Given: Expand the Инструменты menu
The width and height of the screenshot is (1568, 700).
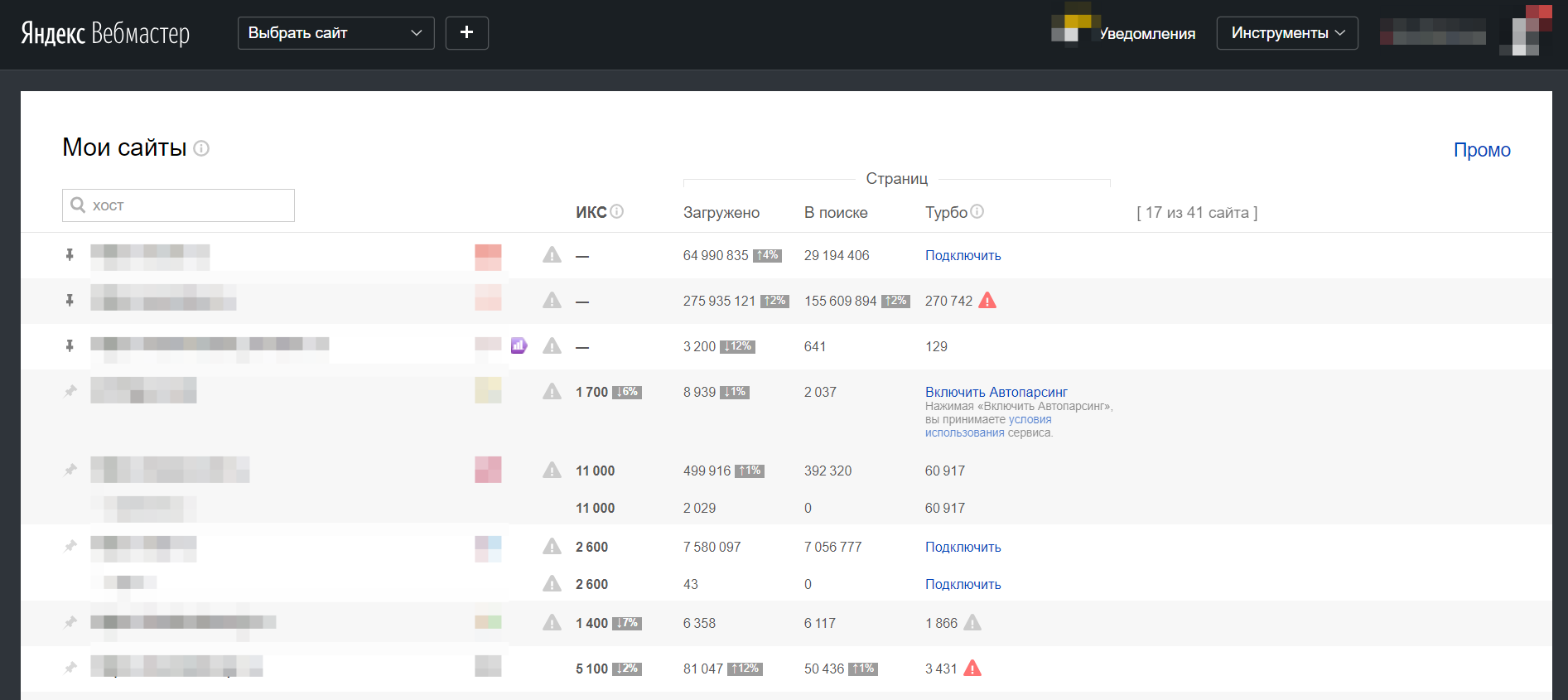Looking at the screenshot, I should 1286,33.
